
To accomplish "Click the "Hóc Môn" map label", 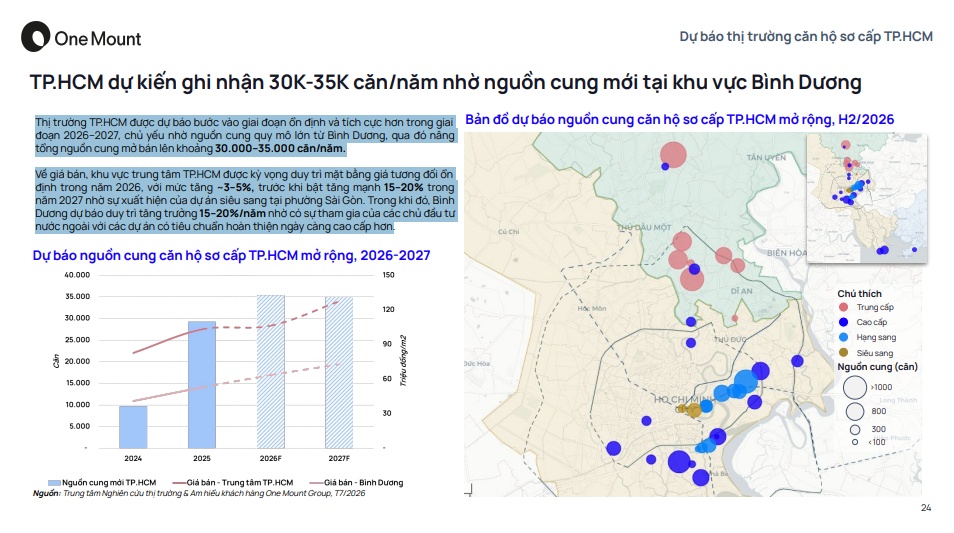I will click(591, 308).
